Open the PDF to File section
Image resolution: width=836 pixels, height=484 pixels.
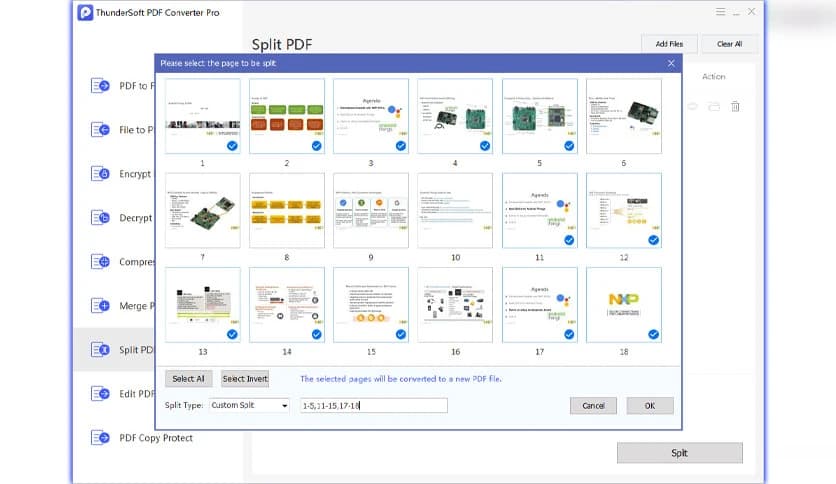[137, 86]
